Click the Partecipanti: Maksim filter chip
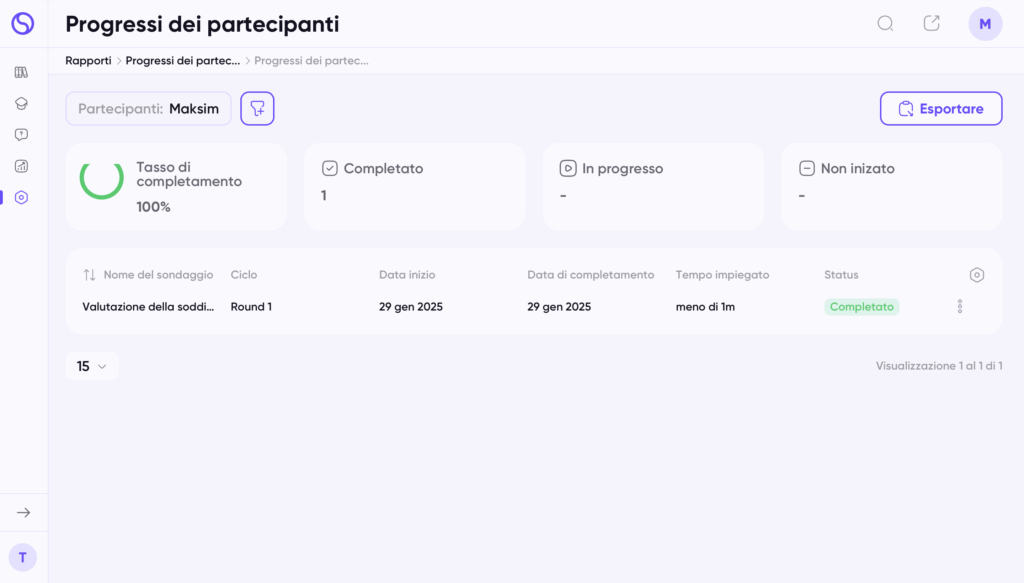The image size is (1024, 583). click(x=148, y=108)
